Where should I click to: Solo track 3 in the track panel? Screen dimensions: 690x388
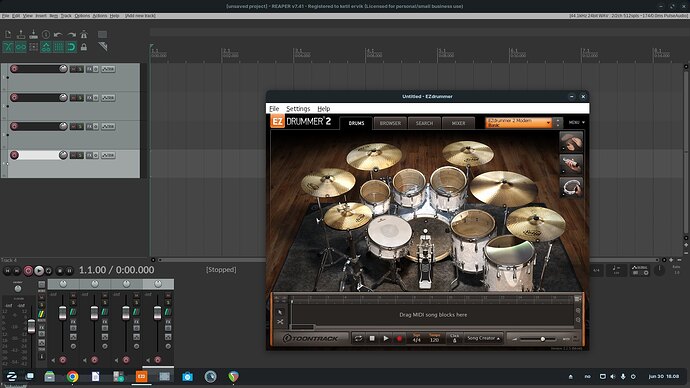pyautogui.click(x=80, y=126)
